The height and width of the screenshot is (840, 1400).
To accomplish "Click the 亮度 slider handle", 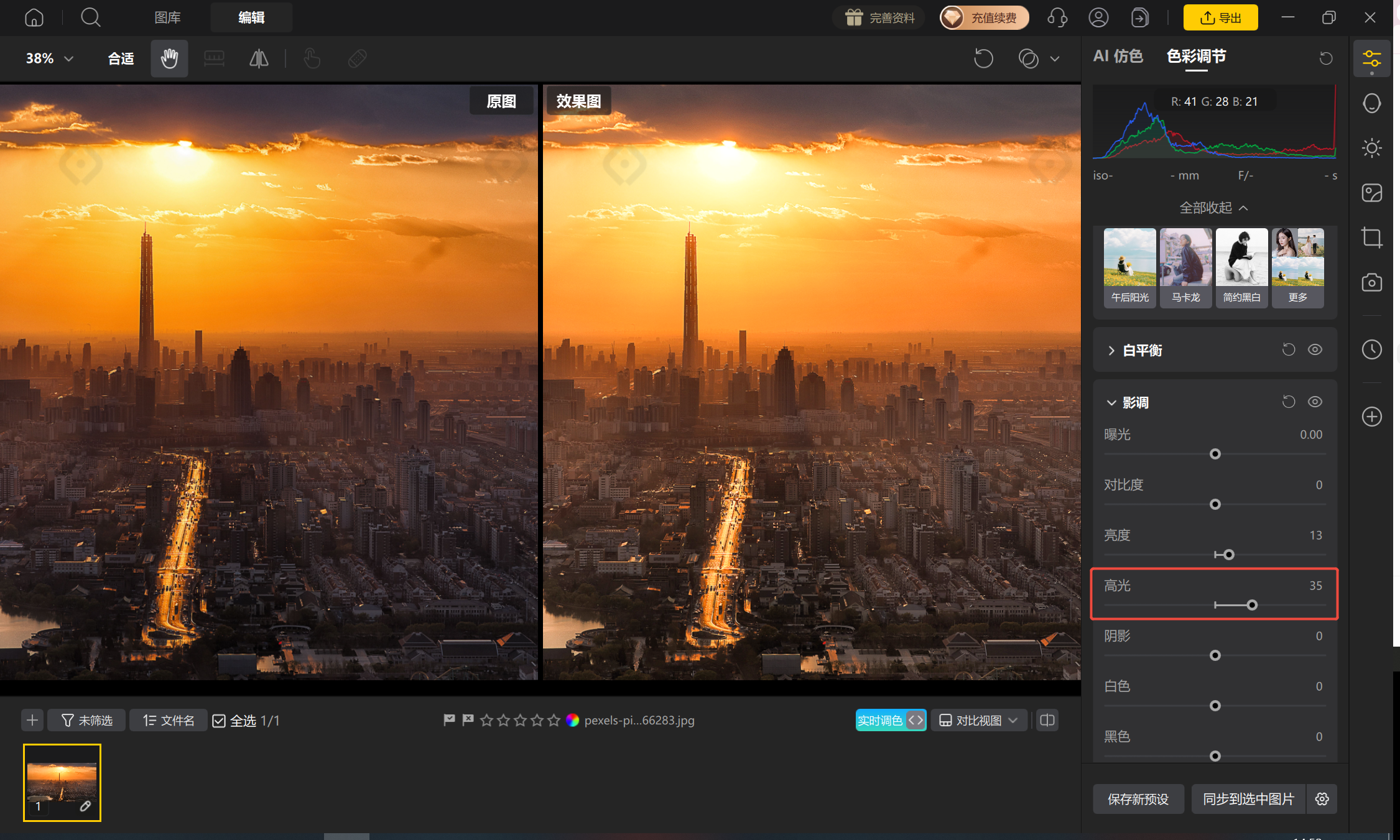I will click(1228, 555).
